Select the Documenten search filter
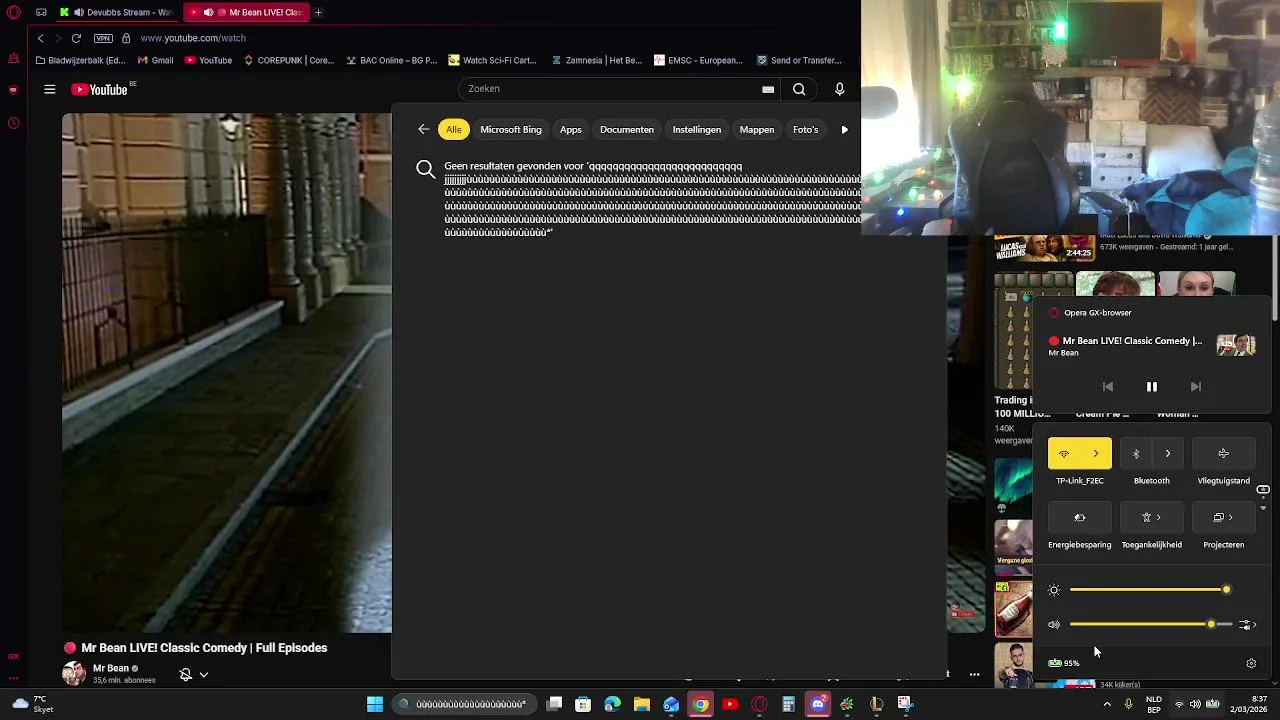 tap(627, 129)
